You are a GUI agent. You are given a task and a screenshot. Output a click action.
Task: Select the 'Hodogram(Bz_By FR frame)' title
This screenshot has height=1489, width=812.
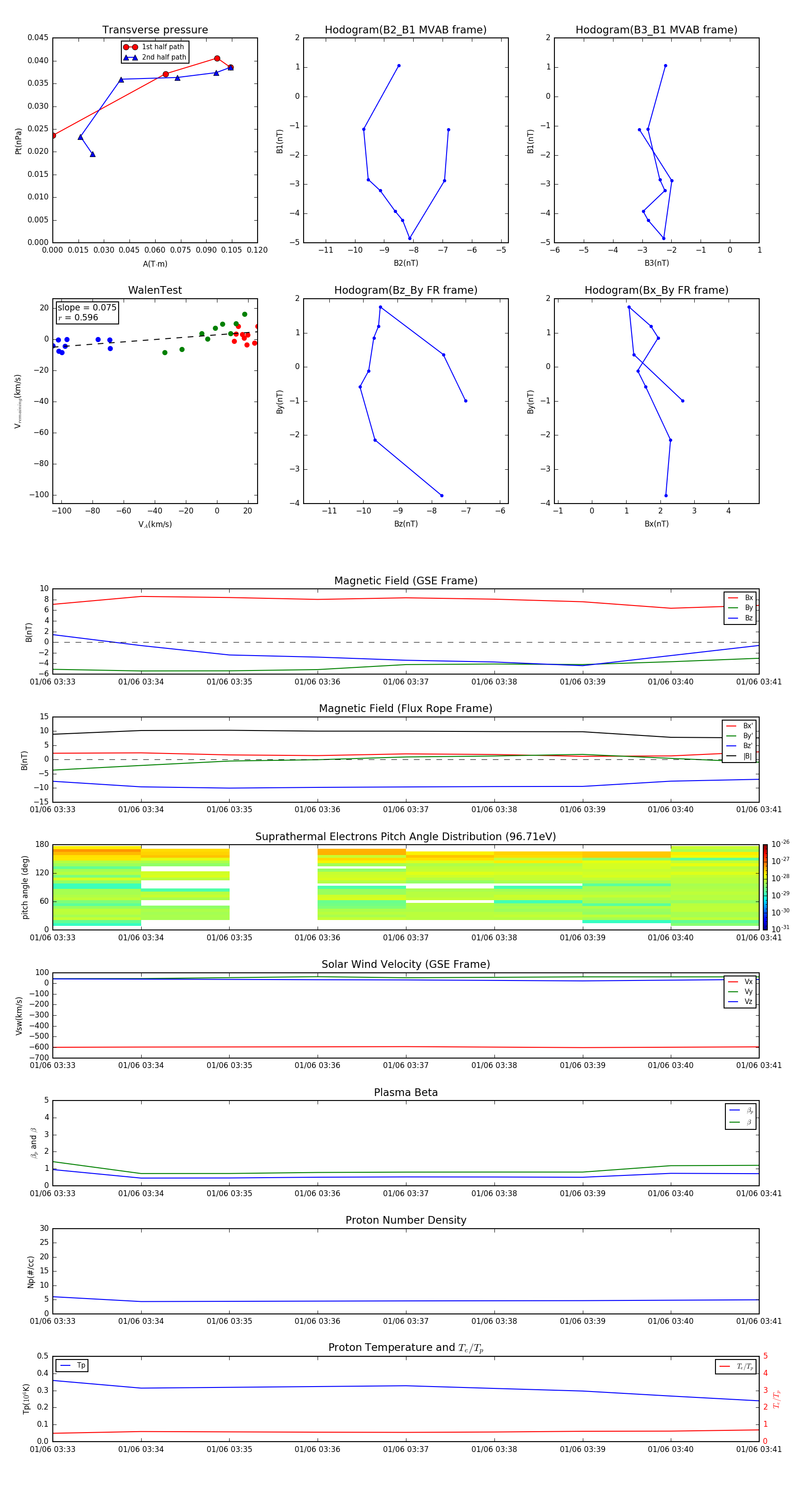tap(406, 290)
